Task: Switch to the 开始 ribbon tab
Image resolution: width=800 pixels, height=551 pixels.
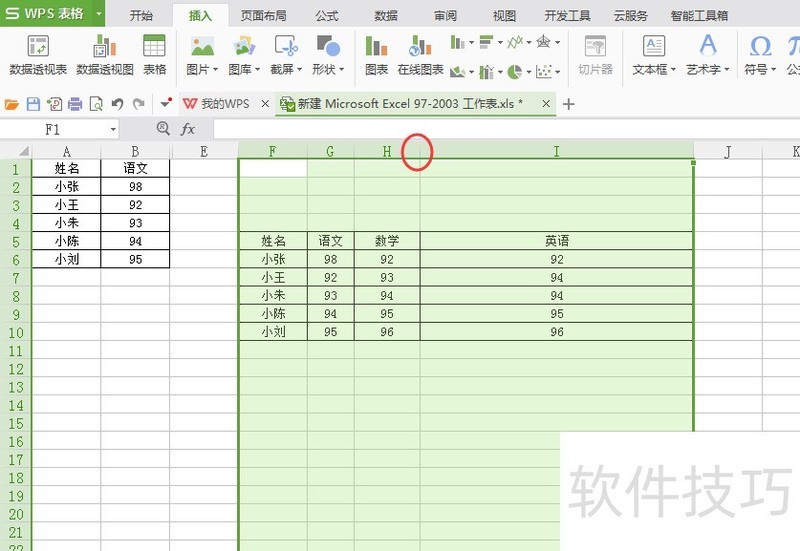Action: (x=141, y=16)
